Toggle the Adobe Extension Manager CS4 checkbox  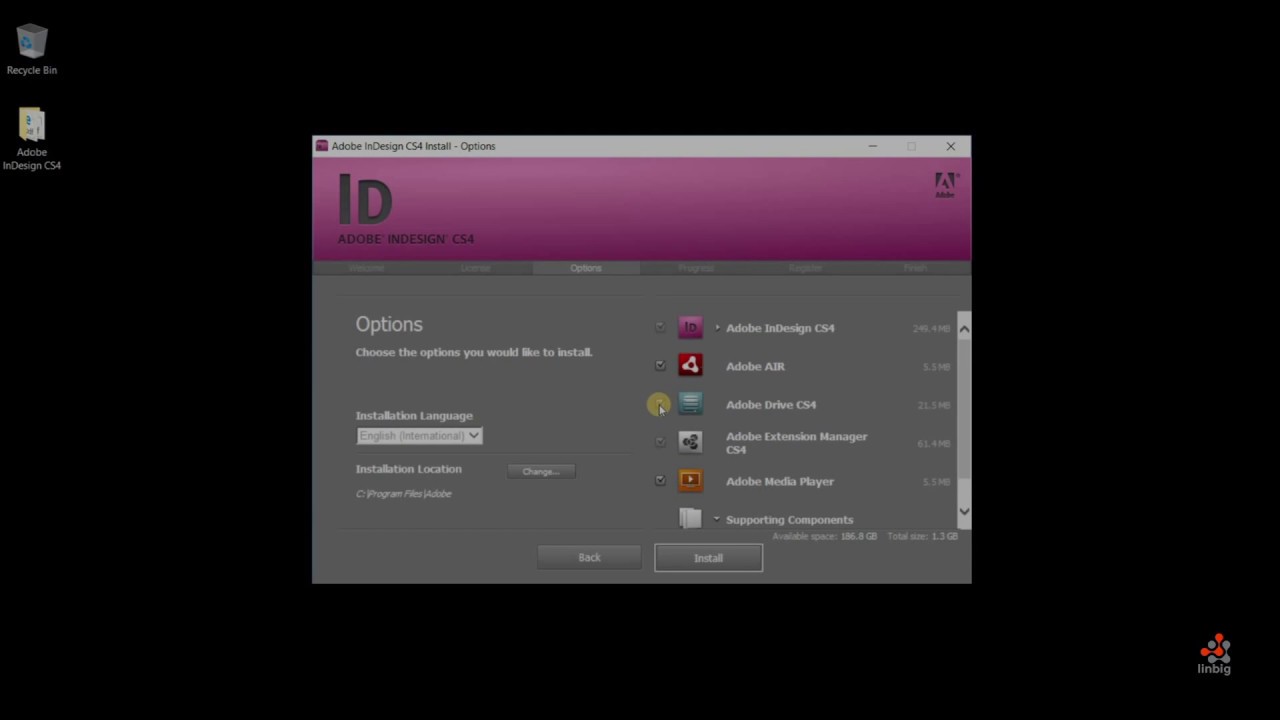pos(660,442)
